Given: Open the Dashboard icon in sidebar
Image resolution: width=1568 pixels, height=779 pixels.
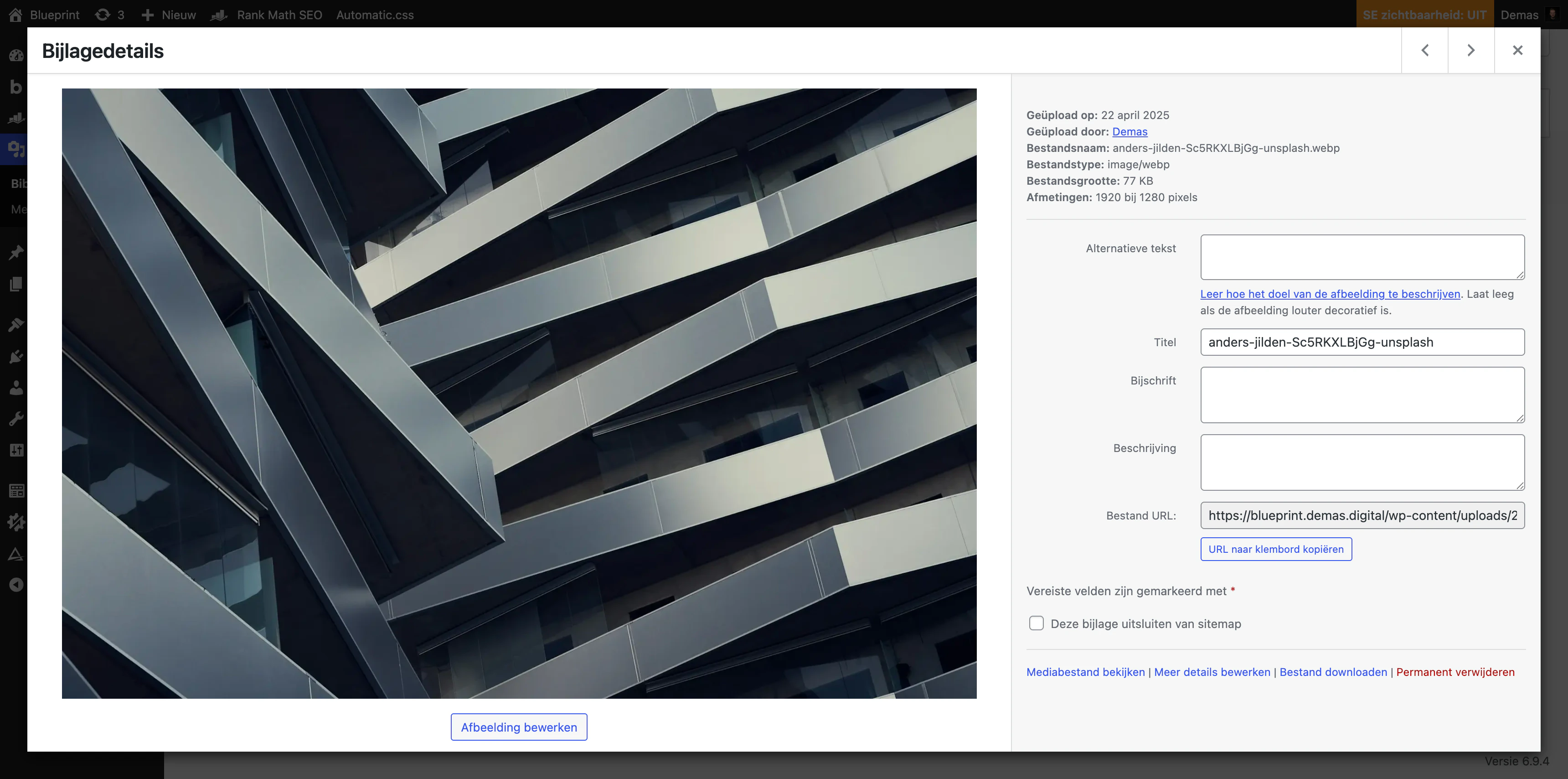Looking at the screenshot, I should click(x=16, y=56).
